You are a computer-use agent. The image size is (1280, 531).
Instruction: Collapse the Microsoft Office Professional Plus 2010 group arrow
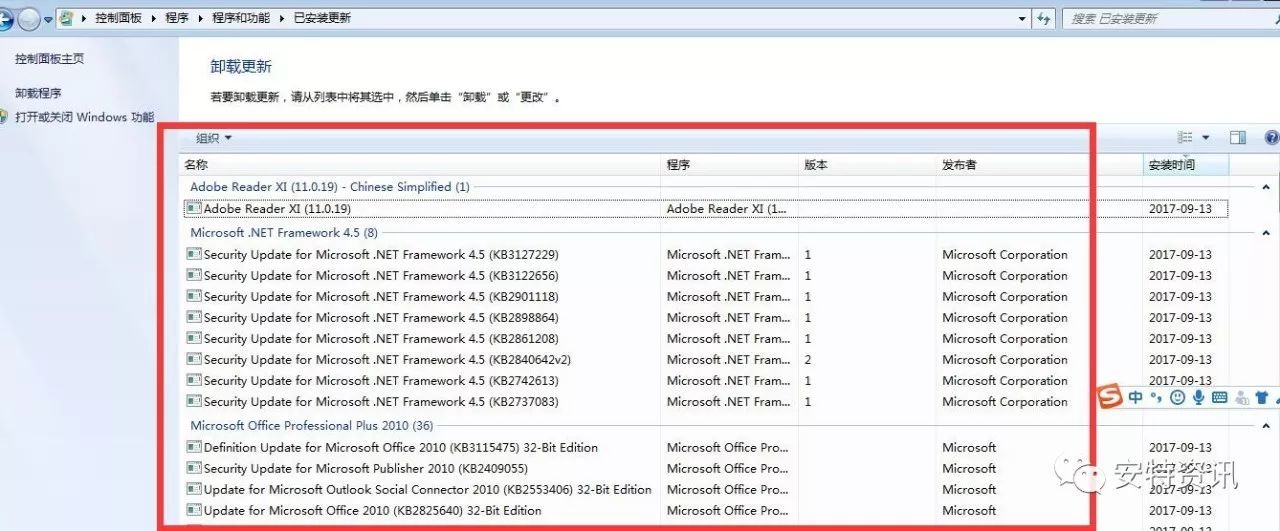pos(1265,426)
